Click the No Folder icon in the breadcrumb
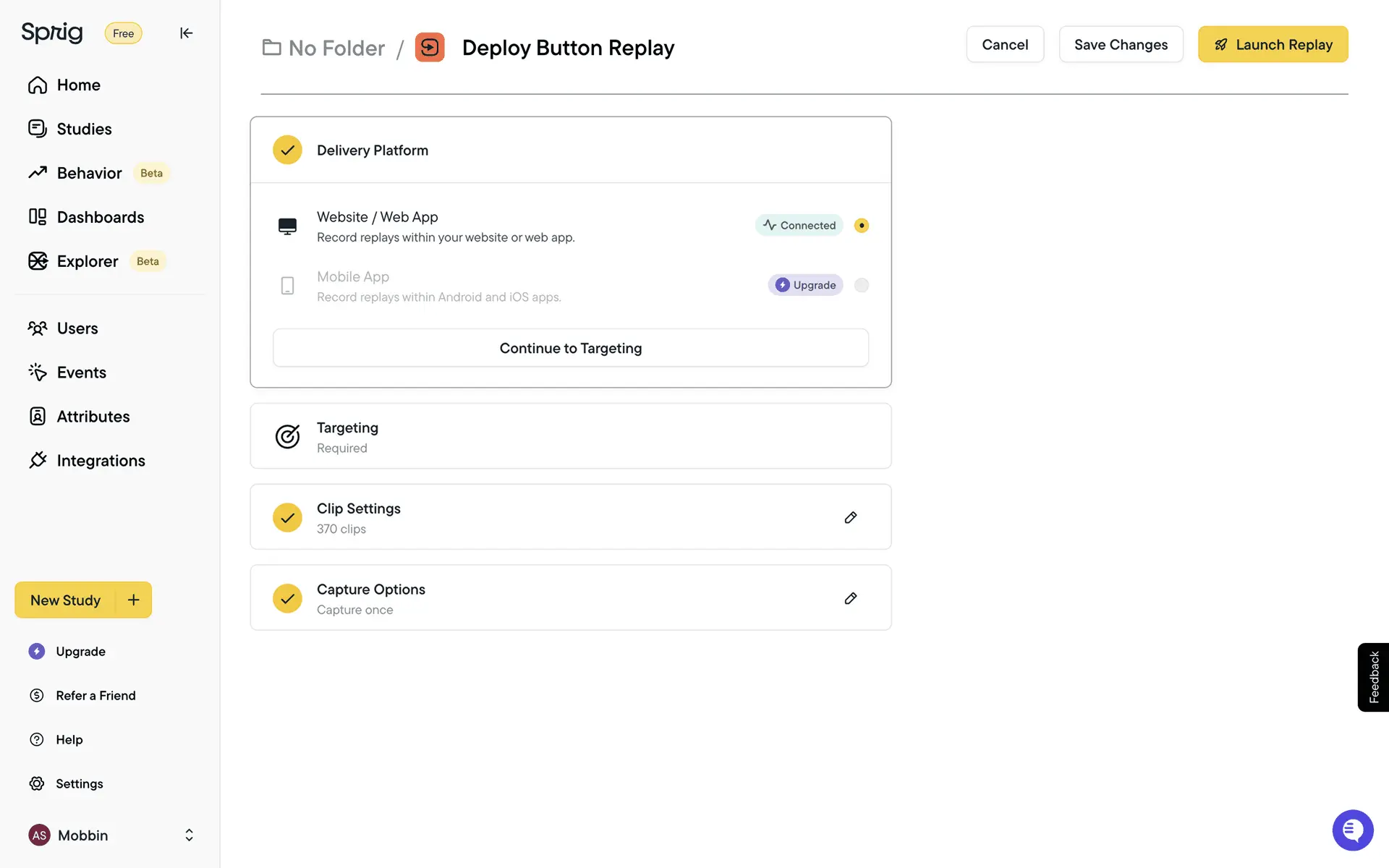The image size is (1389, 868). click(272, 48)
